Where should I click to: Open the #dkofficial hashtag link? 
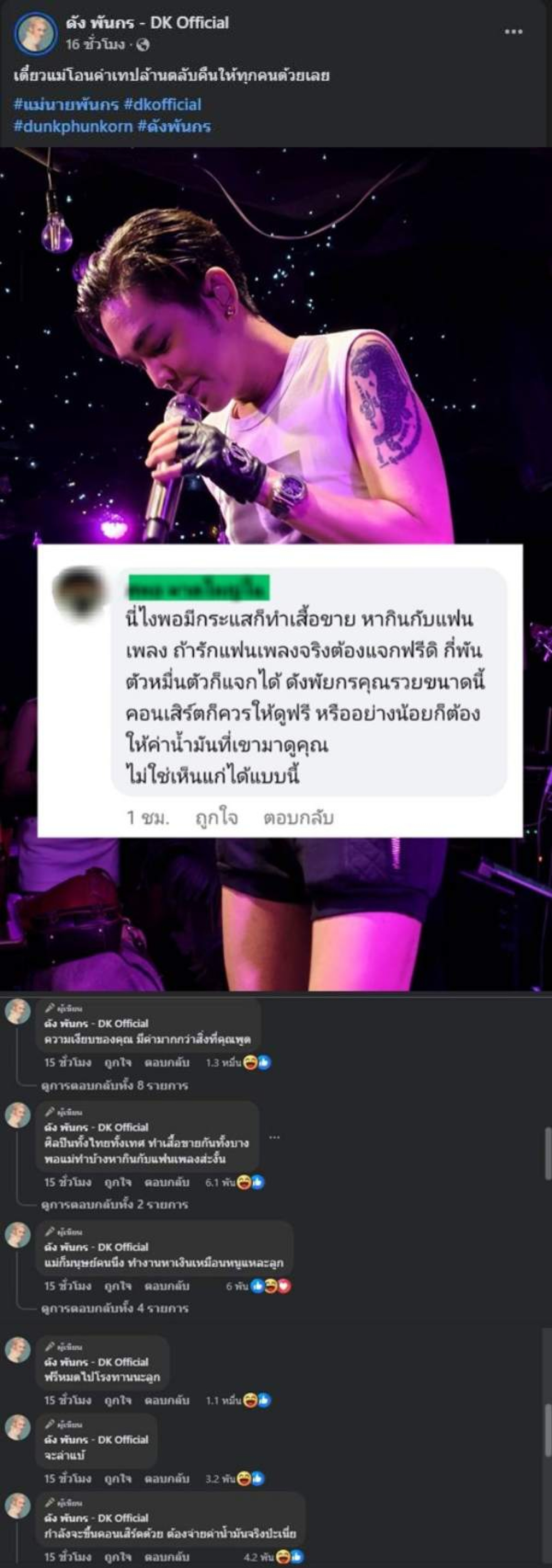(163, 104)
